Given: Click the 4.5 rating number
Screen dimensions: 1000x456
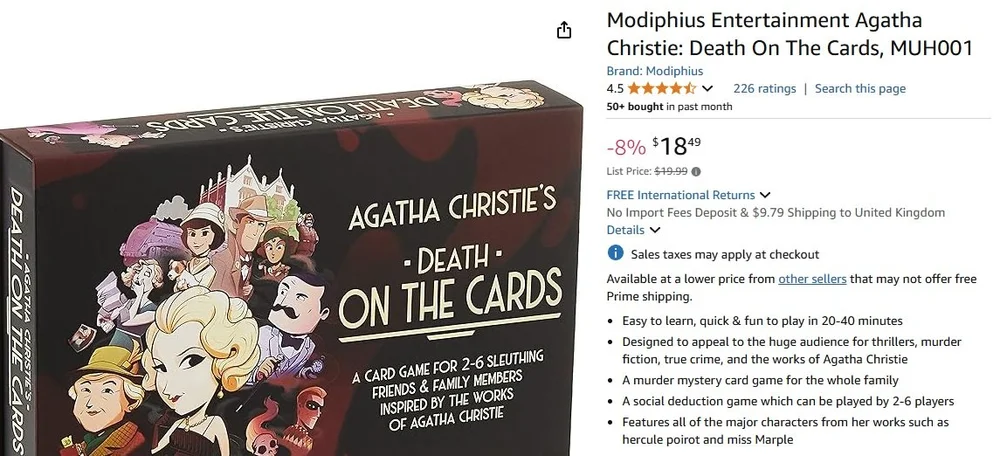Looking at the screenshot, I should 615,89.
